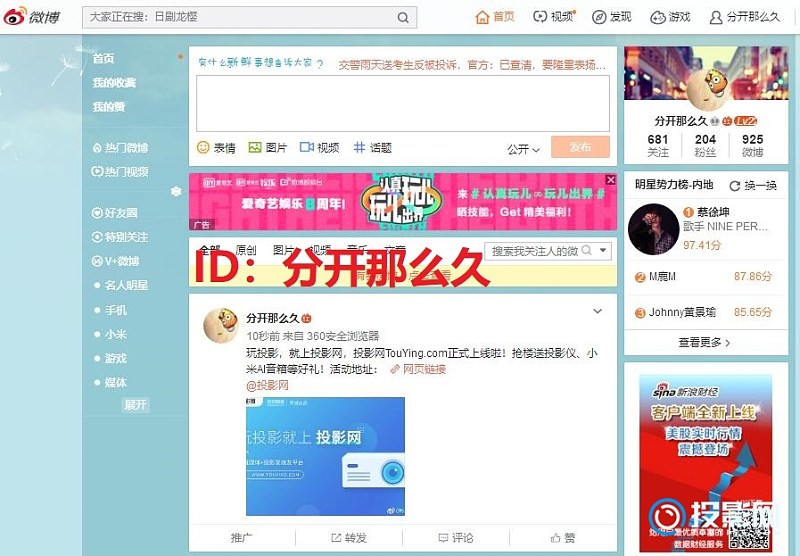Image resolution: width=800 pixels, height=556 pixels.
Task: Open the @投影网 mention
Action: pos(267,385)
